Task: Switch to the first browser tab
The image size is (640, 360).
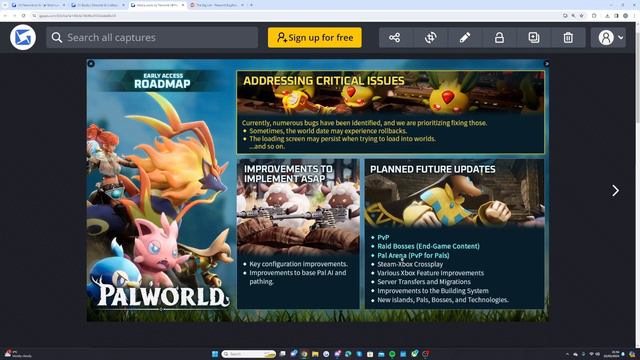Action: pos(39,5)
